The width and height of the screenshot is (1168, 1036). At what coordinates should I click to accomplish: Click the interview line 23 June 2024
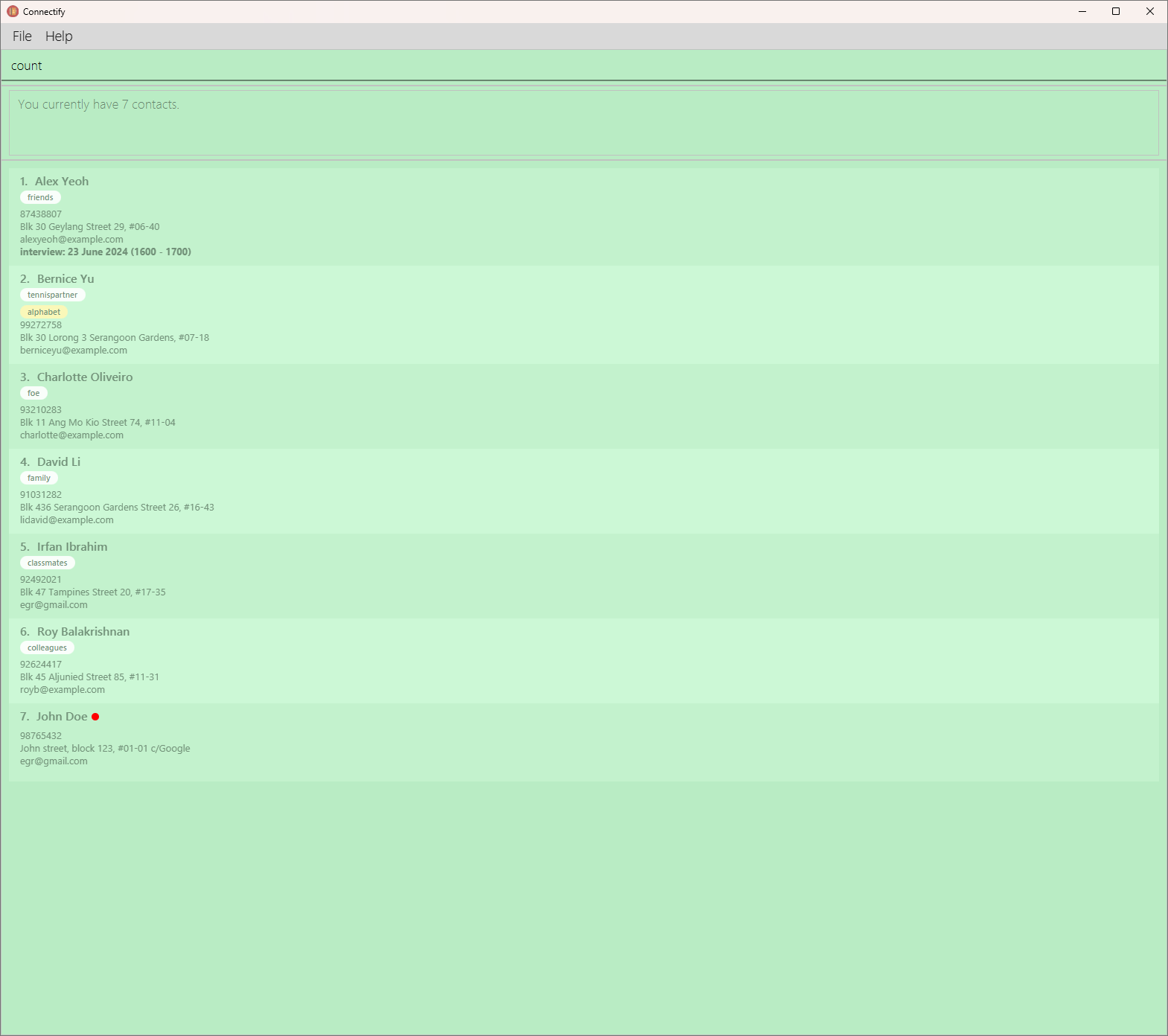[106, 252]
